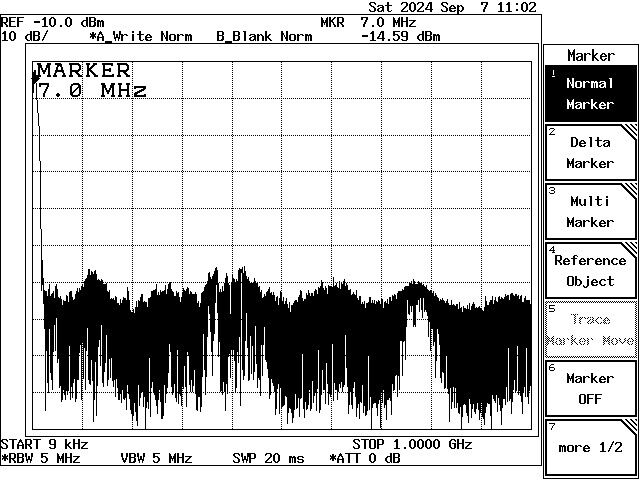Open the Delta Marker softkey
640x480 pixels.
pos(591,153)
